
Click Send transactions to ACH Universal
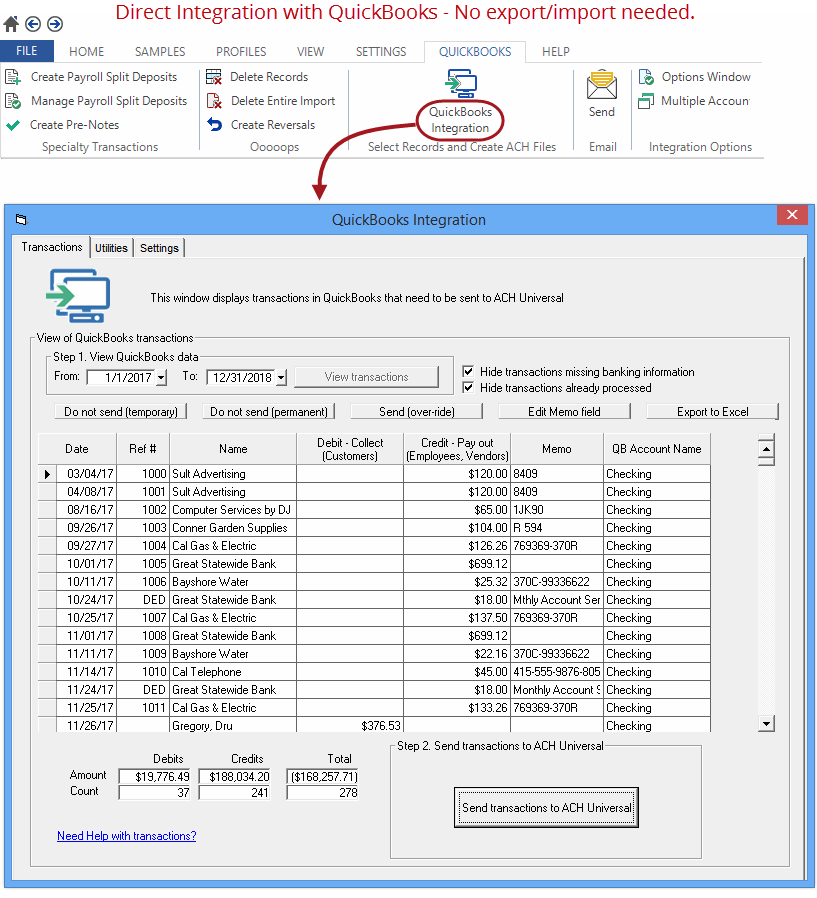(x=546, y=808)
